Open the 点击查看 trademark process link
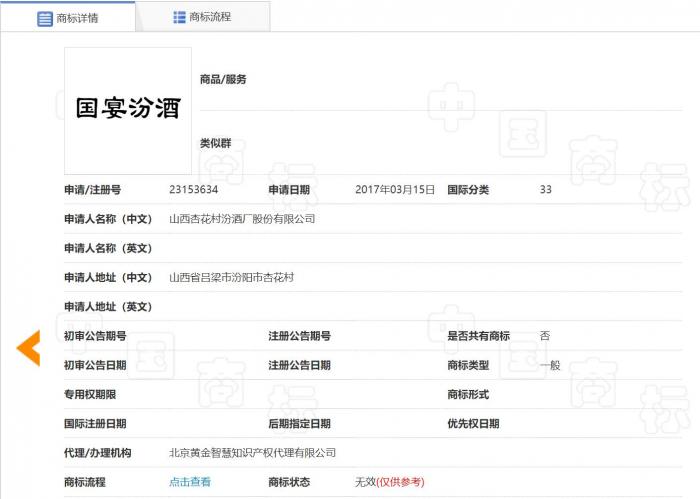This screenshot has width=700, height=499. [x=190, y=482]
